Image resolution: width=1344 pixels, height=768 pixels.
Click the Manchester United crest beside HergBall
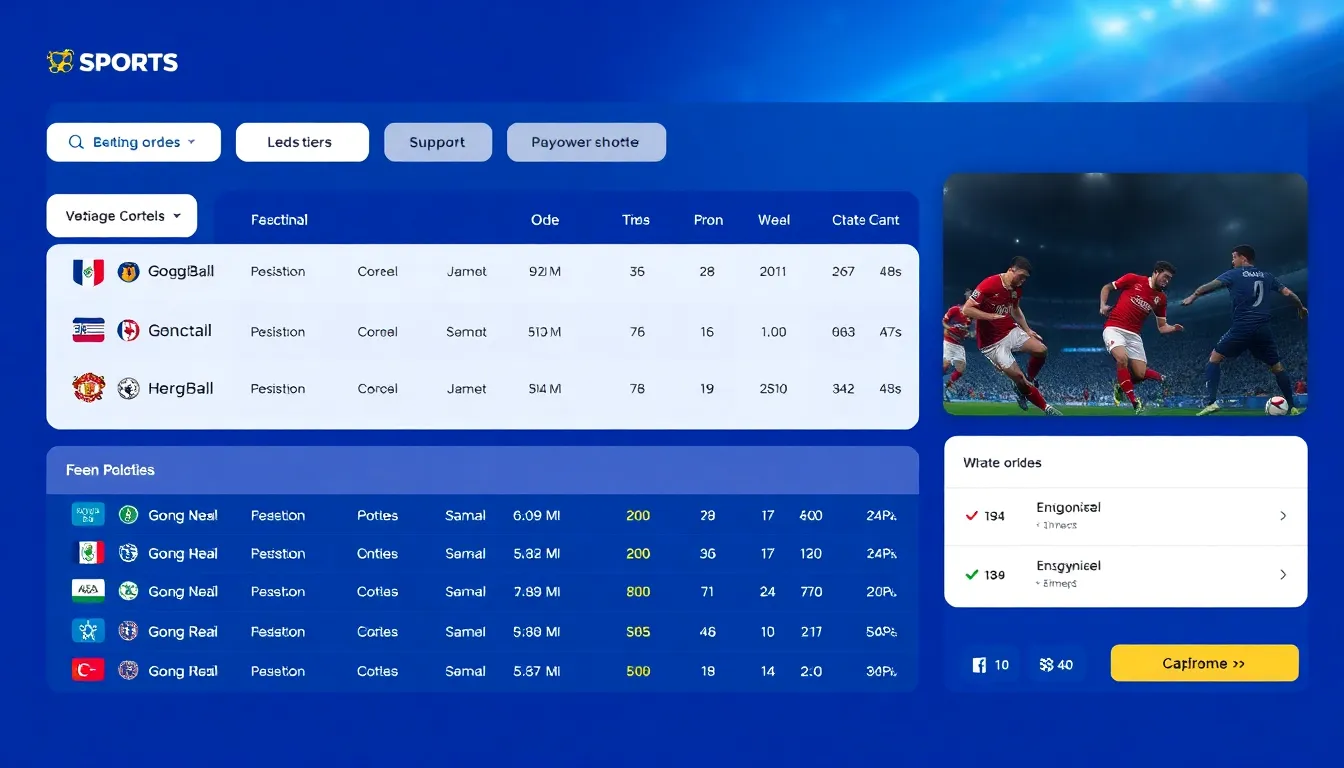tap(88, 388)
